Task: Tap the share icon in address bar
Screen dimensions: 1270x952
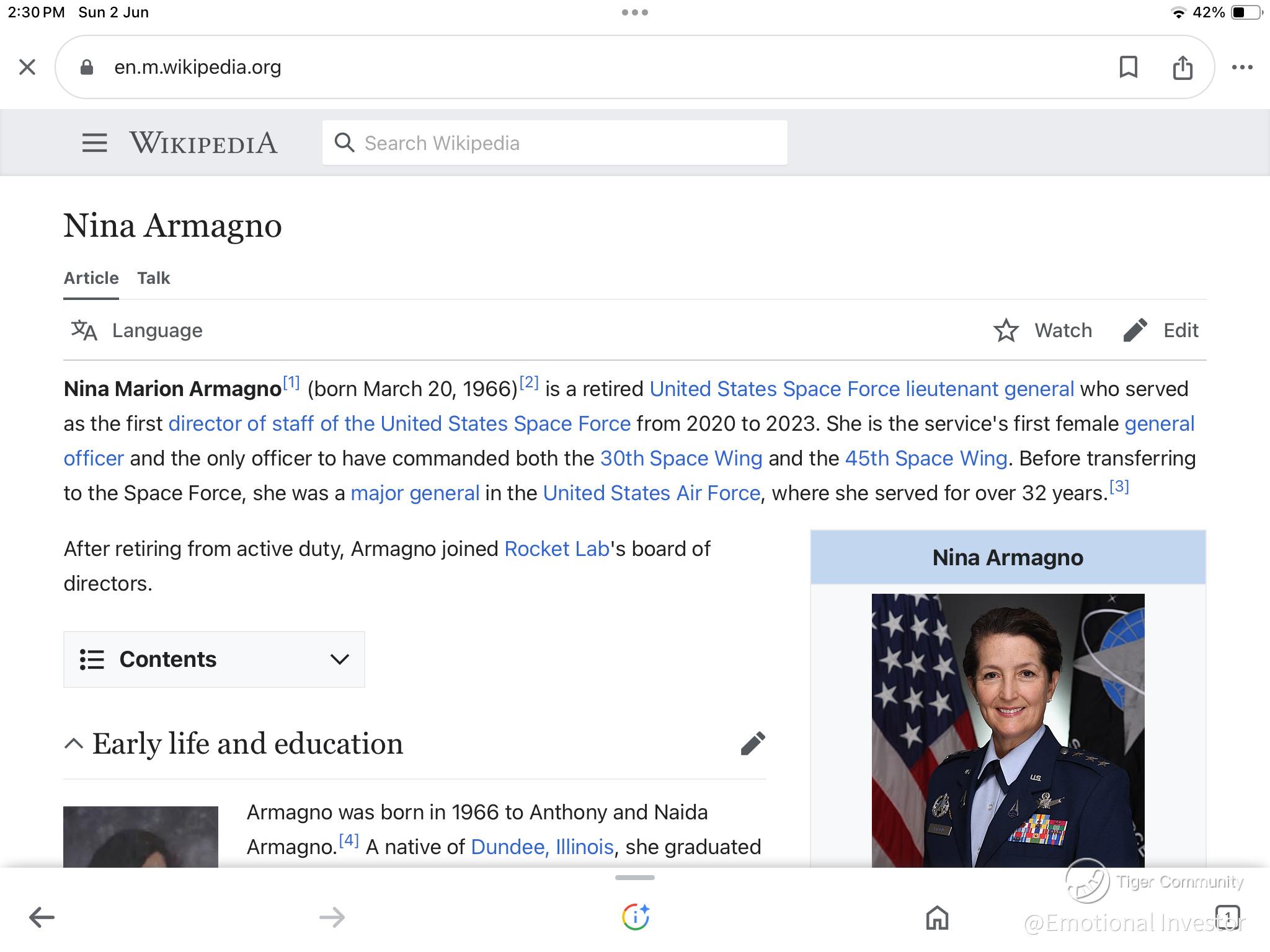Action: [1182, 67]
